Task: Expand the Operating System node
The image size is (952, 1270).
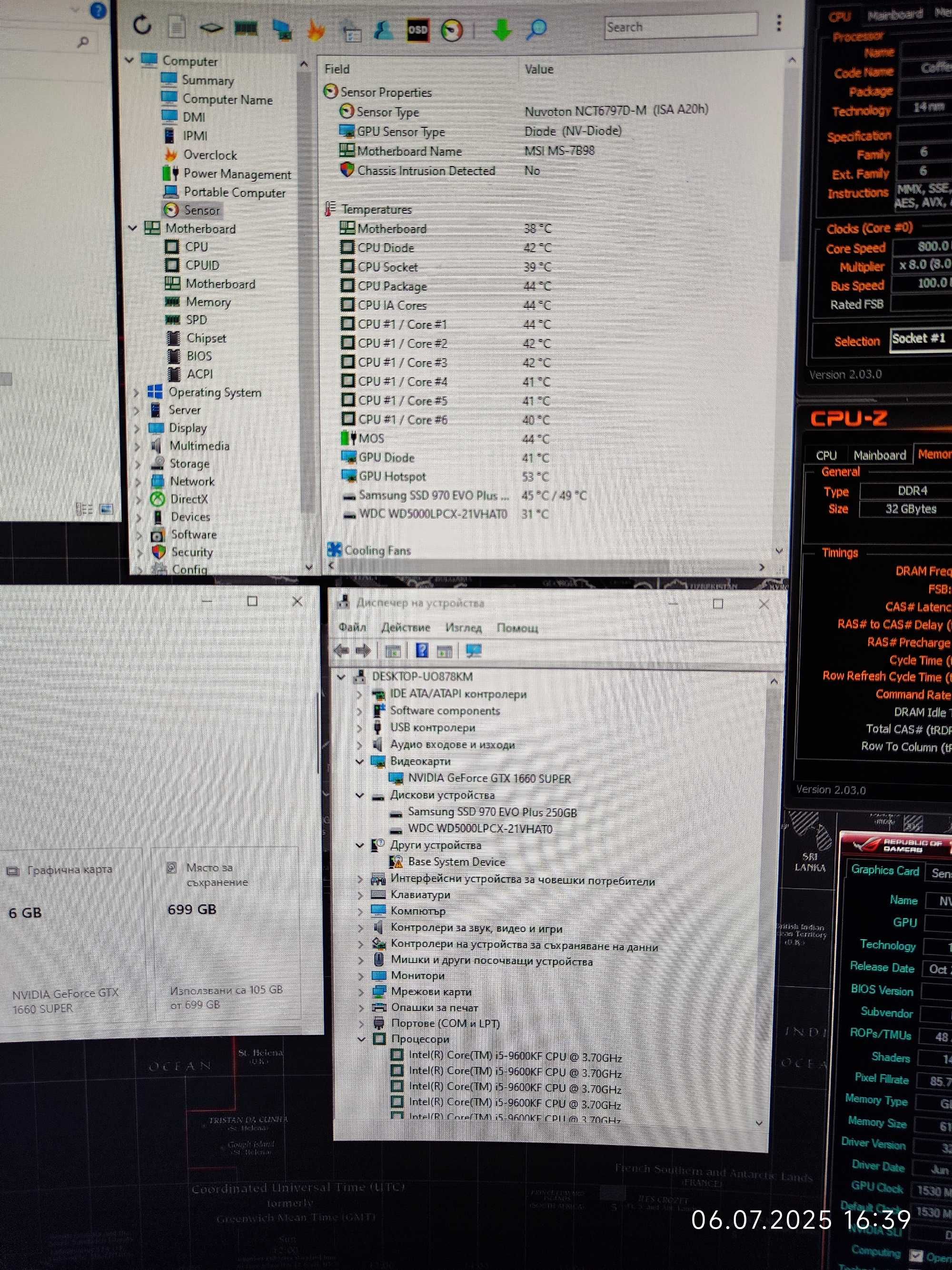Action: [137, 393]
